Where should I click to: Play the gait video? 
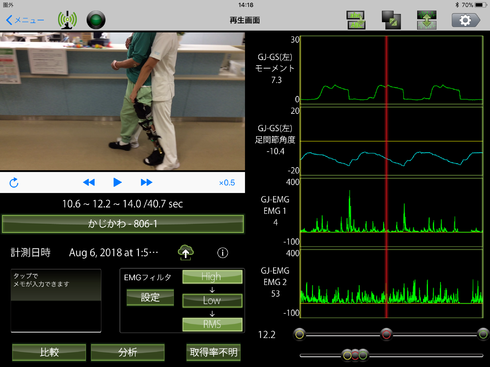(117, 182)
